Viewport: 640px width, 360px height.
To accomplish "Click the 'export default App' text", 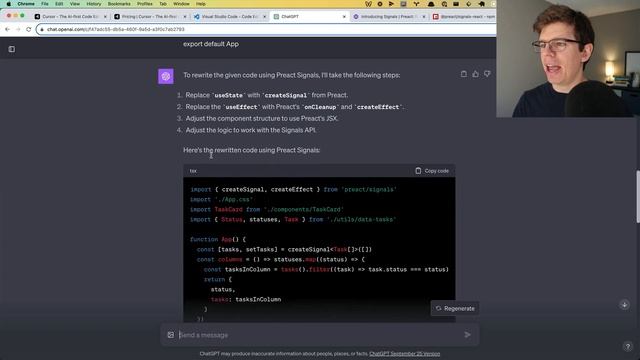I will pyautogui.click(x=211, y=44).
